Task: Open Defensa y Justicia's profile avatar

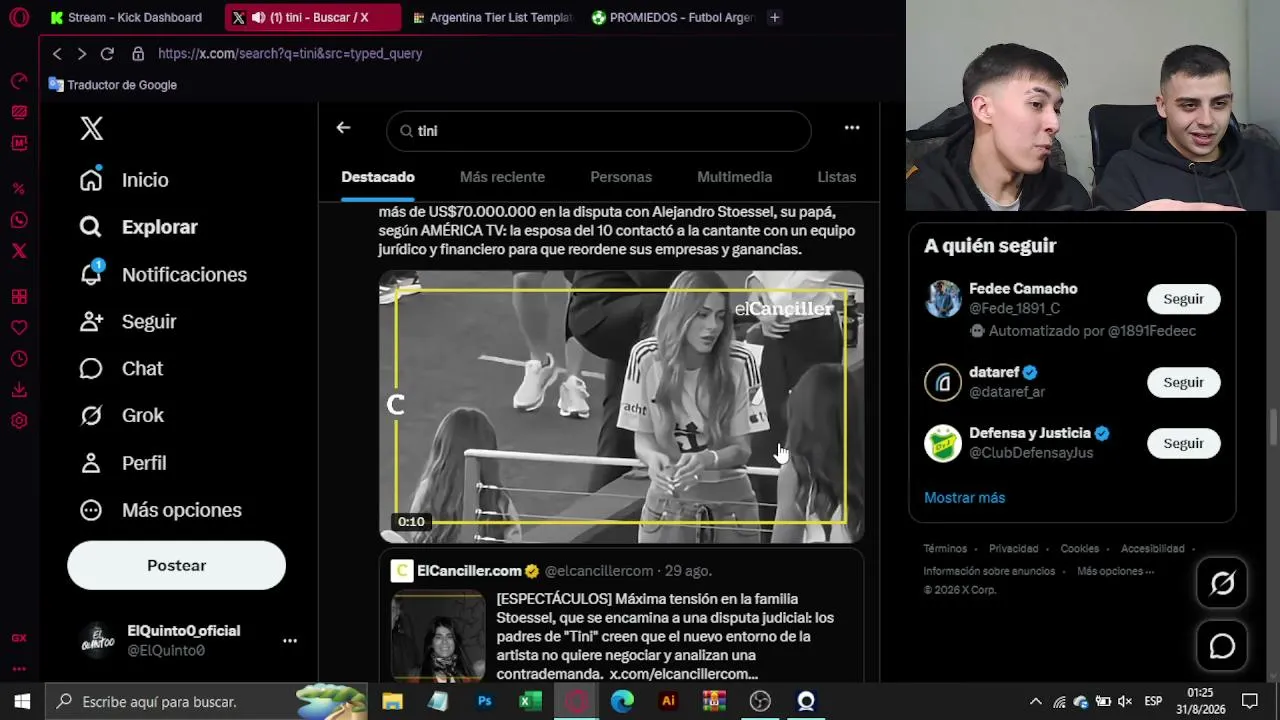Action: (x=942, y=443)
